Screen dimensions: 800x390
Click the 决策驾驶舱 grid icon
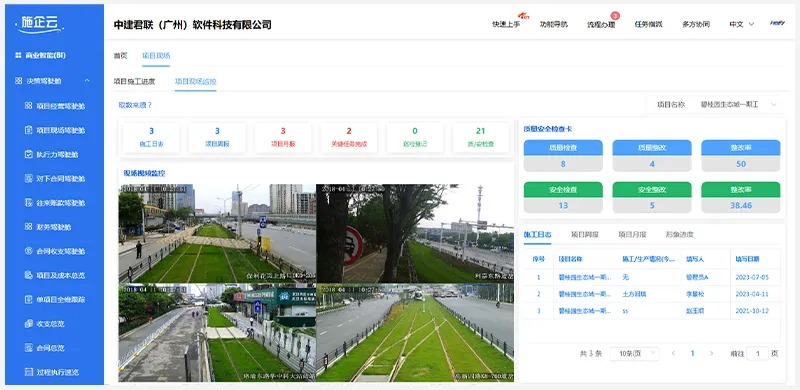(18, 81)
